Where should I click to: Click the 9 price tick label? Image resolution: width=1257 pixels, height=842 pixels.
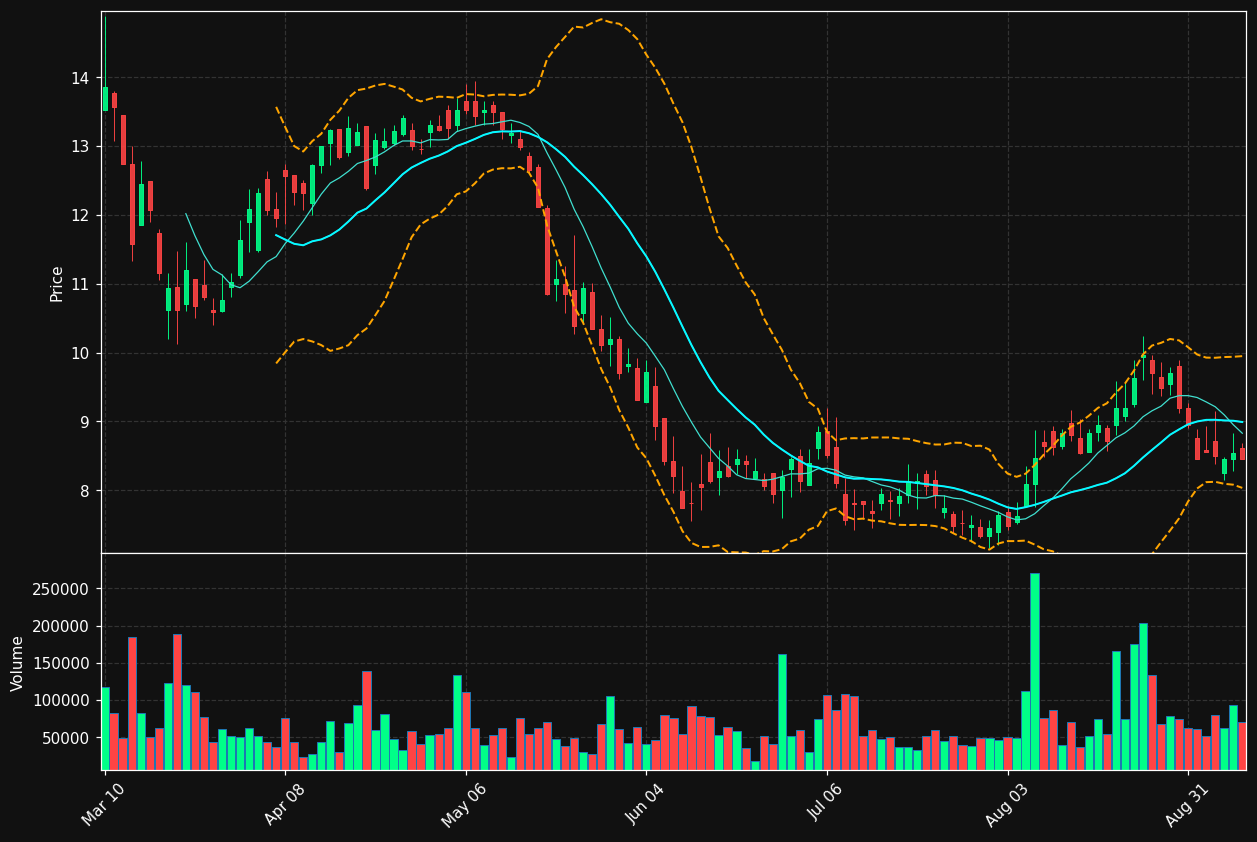85,423
